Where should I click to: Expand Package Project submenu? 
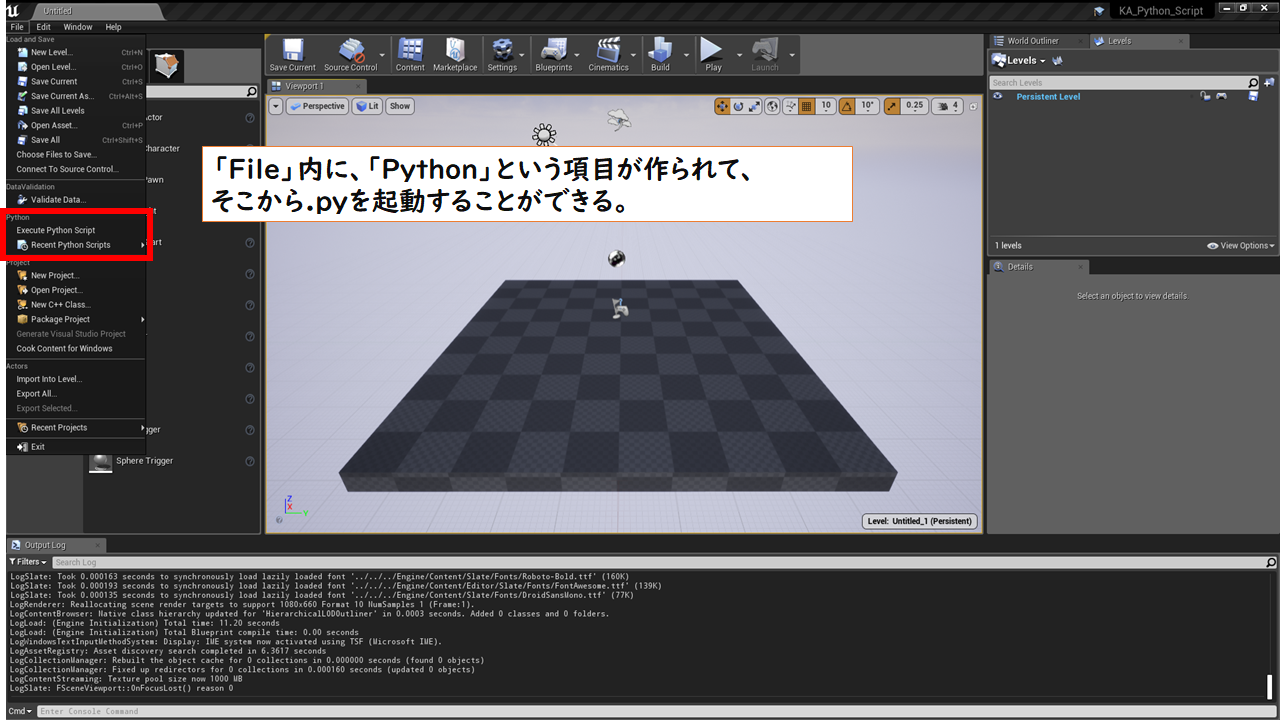pyautogui.click(x=76, y=319)
